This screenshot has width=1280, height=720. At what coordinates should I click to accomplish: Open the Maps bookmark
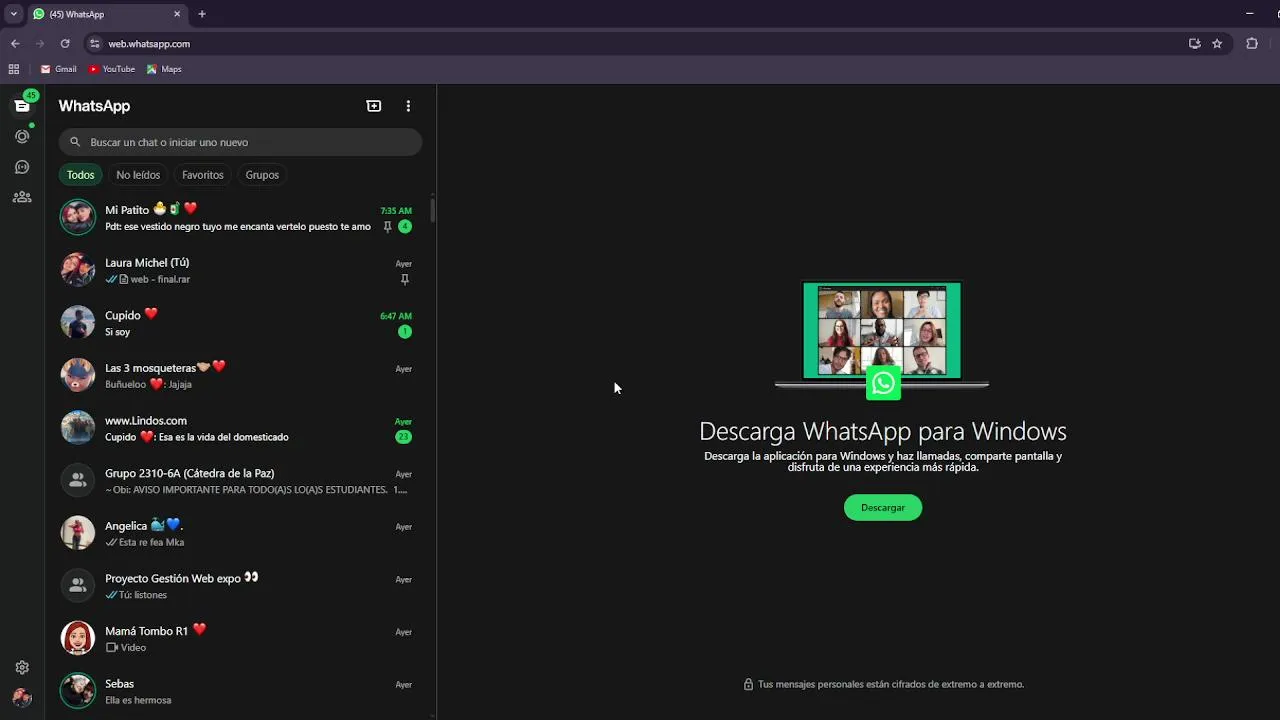pos(164,69)
